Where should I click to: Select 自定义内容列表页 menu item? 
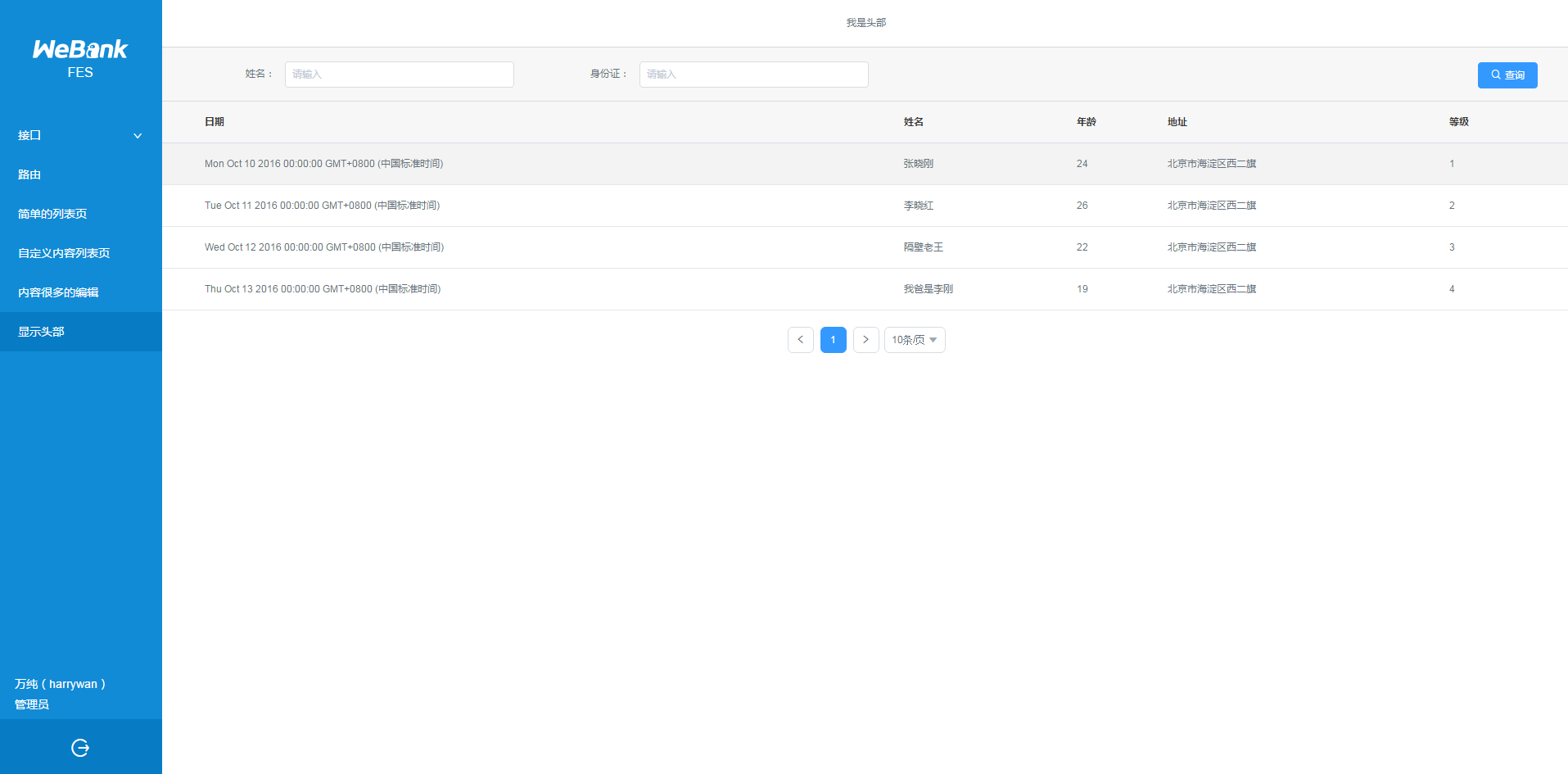tap(64, 253)
